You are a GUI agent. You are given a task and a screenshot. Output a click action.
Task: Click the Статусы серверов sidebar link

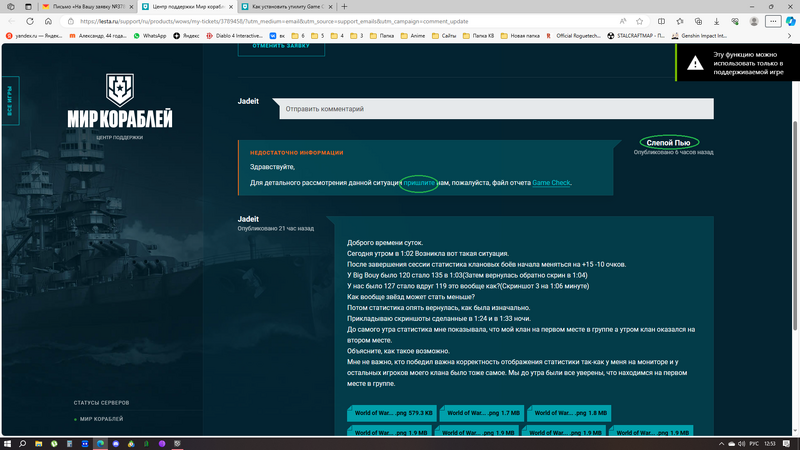[101, 402]
